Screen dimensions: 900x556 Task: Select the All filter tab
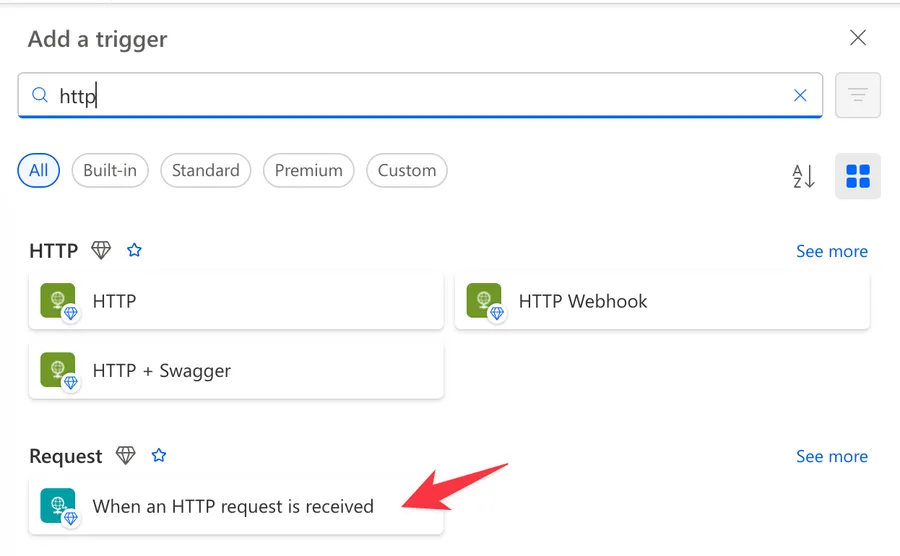(x=39, y=170)
